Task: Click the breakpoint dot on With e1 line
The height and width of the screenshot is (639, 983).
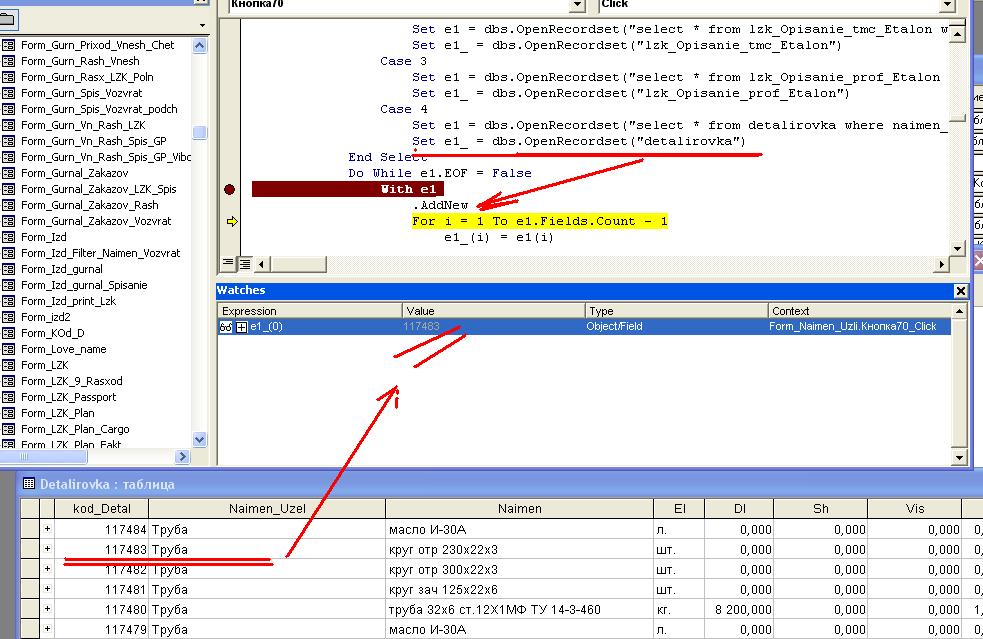Action: pos(229,189)
